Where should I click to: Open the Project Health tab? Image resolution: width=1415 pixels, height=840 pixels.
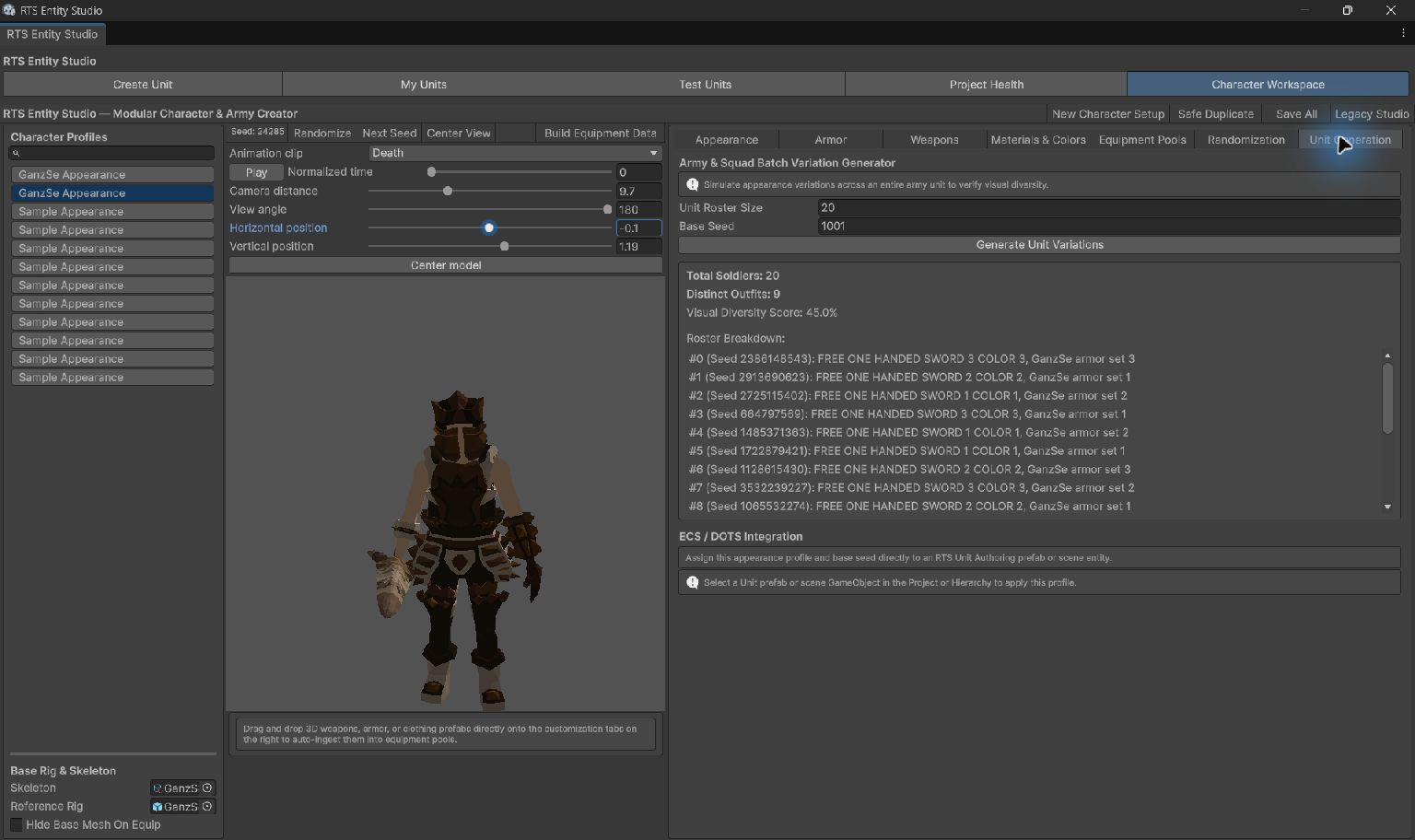coord(986,84)
